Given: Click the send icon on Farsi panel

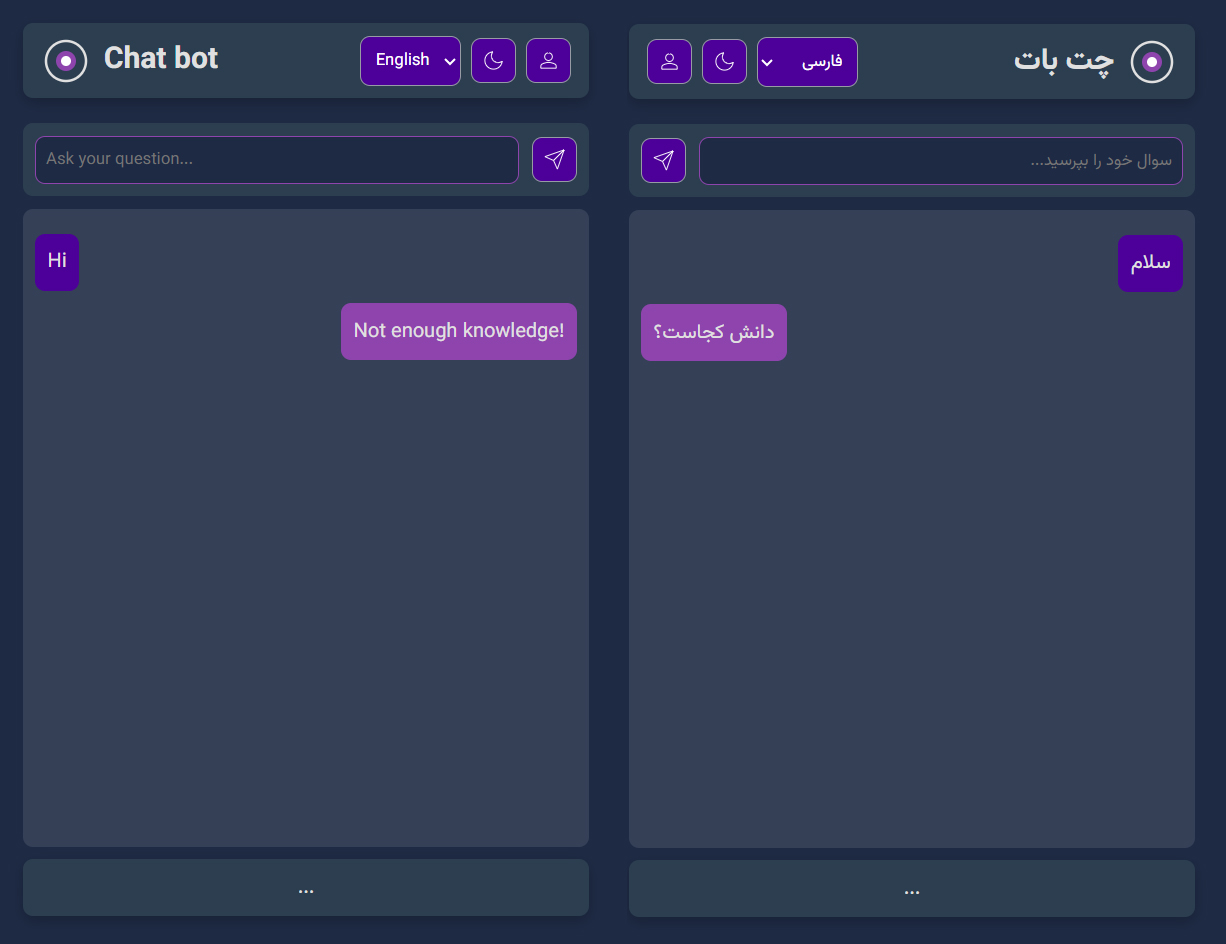Looking at the screenshot, I should (663, 160).
